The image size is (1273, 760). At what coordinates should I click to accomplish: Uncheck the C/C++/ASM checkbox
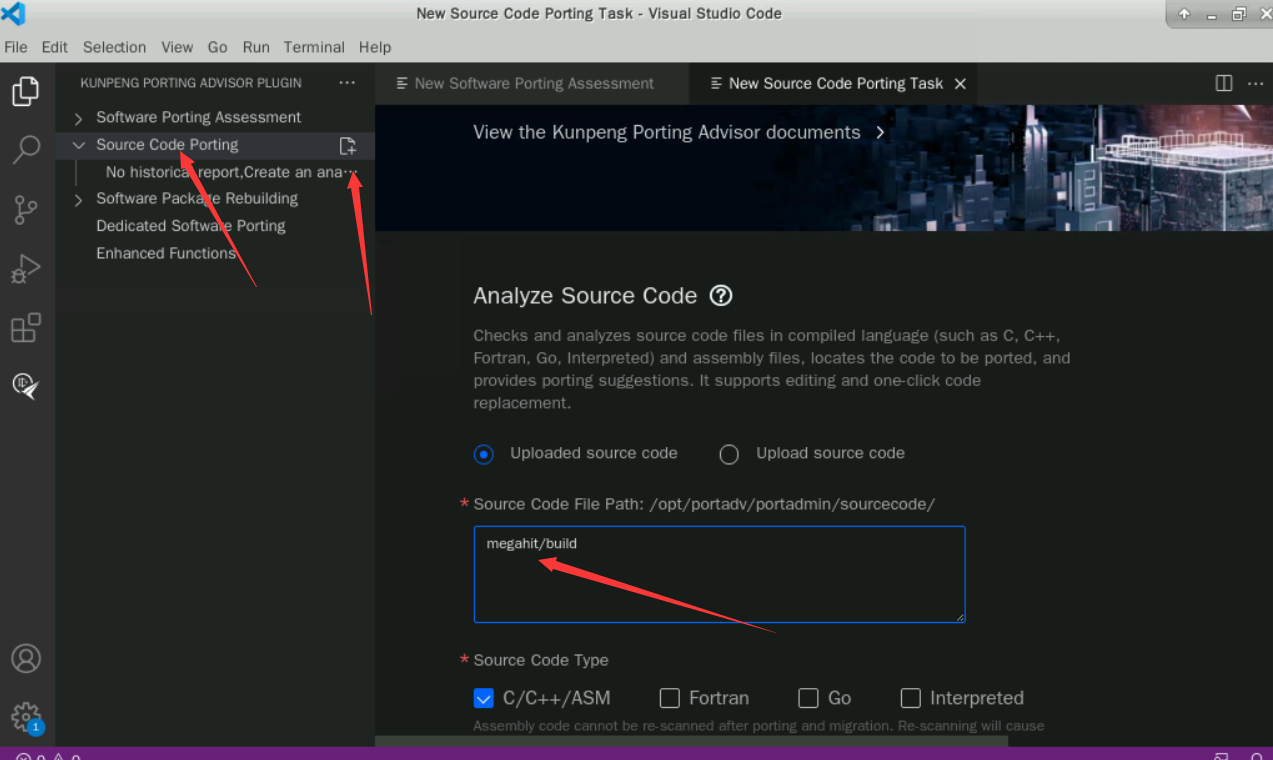click(x=484, y=698)
